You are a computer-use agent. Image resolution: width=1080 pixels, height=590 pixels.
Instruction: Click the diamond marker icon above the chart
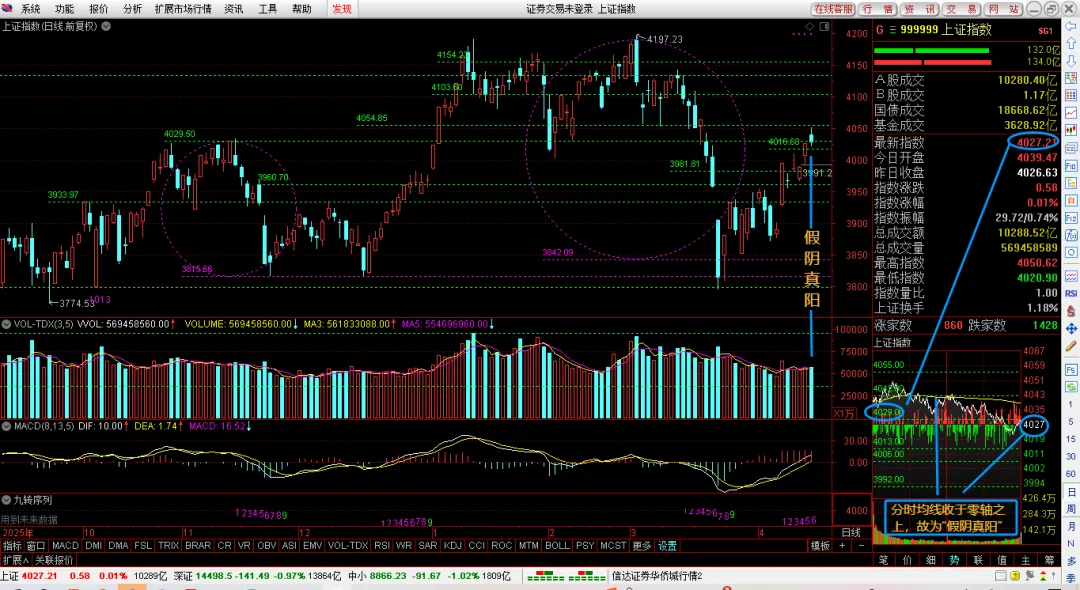pyautogui.click(x=809, y=26)
